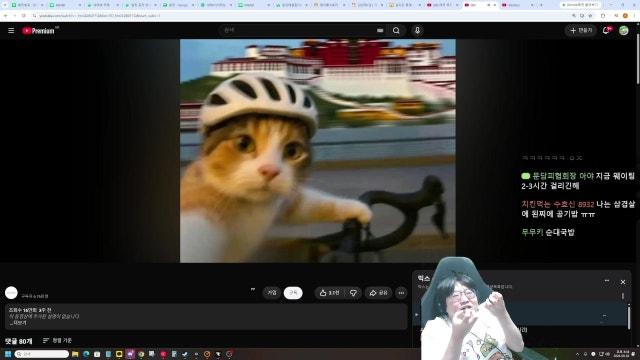Open the create (+ 만들기) menu

(x=581, y=30)
